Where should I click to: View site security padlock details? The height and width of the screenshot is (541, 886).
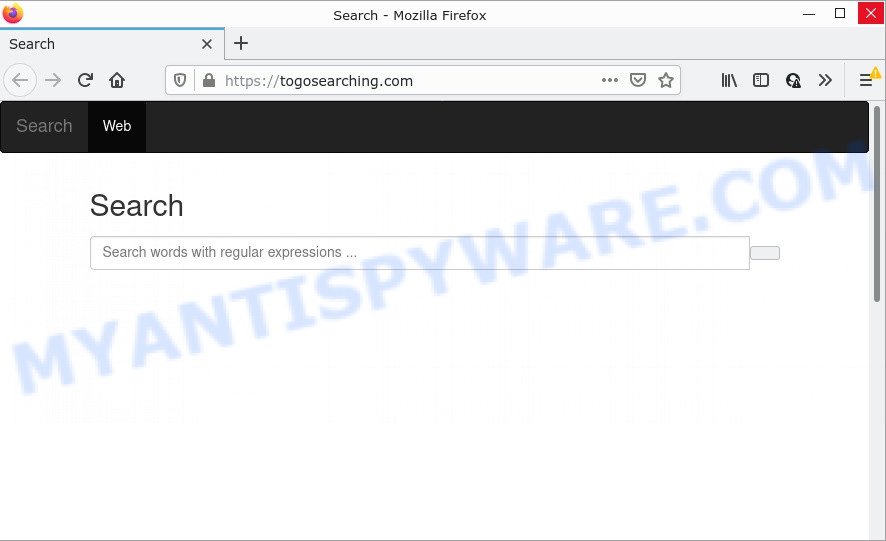click(x=209, y=80)
